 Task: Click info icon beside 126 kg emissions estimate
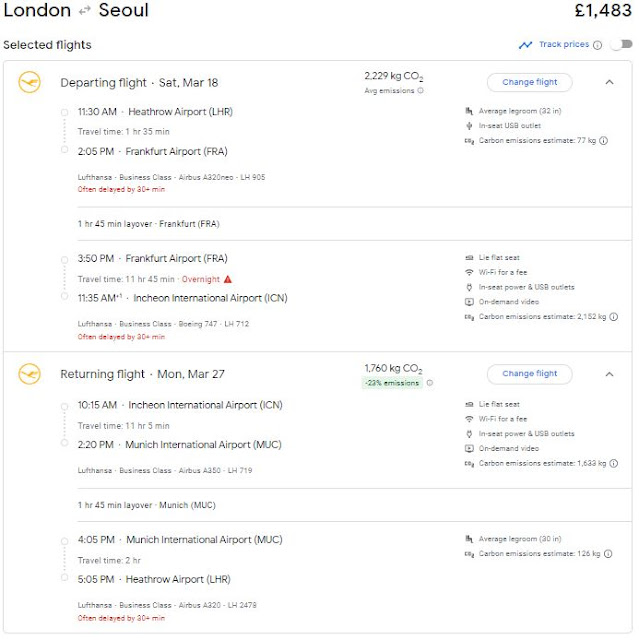(x=606, y=555)
